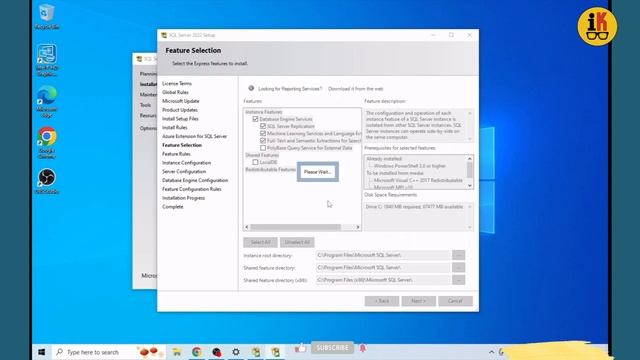Screen dimensions: 640x360
Task: Open Microsoft Edge desktop shortcut
Action: click(47, 101)
